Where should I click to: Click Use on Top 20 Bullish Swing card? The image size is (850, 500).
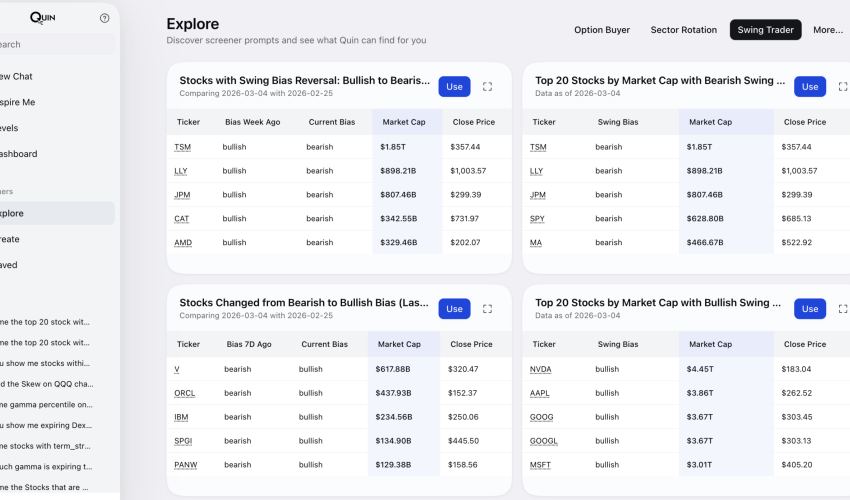tap(810, 309)
